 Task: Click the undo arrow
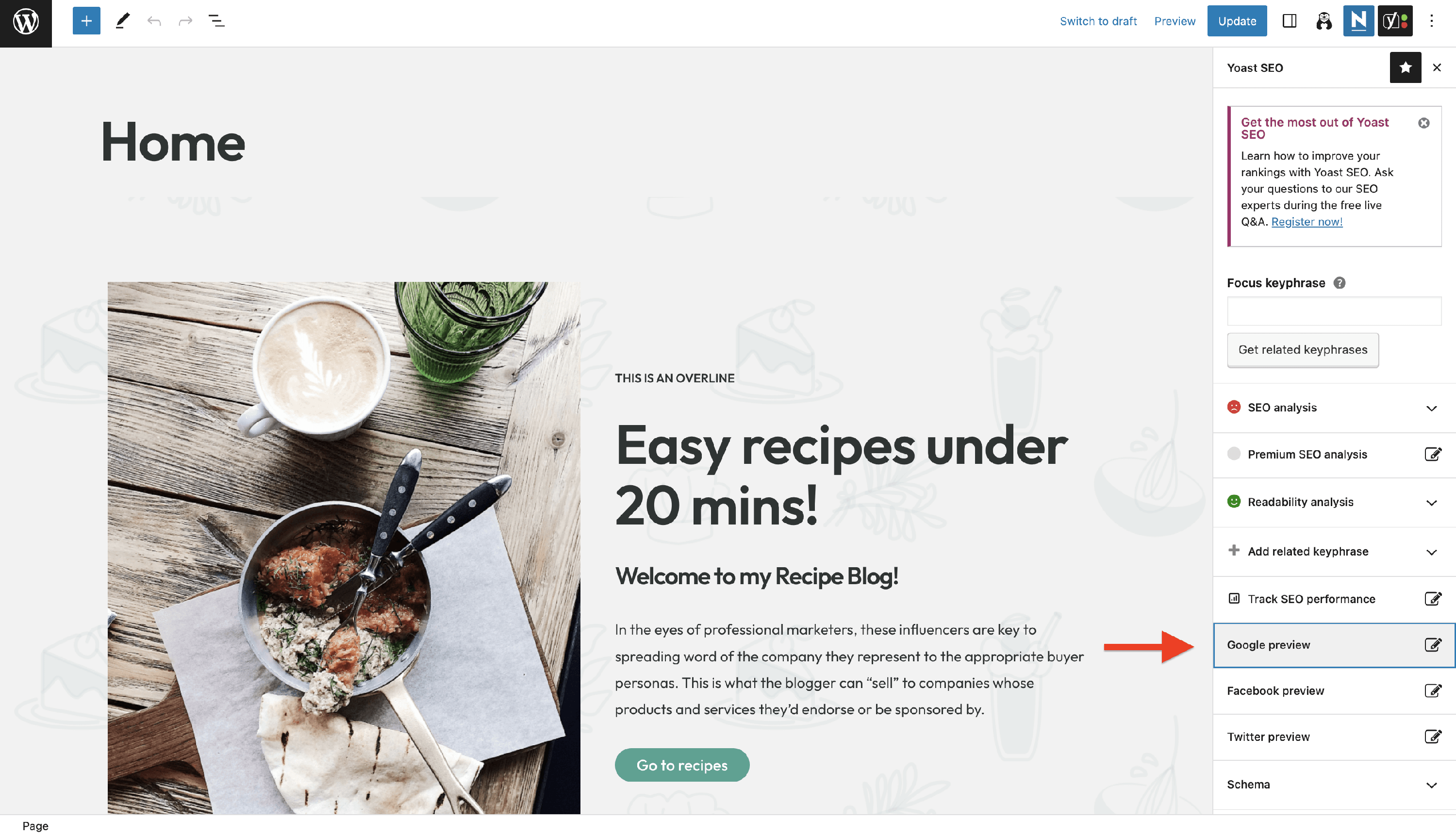point(154,21)
